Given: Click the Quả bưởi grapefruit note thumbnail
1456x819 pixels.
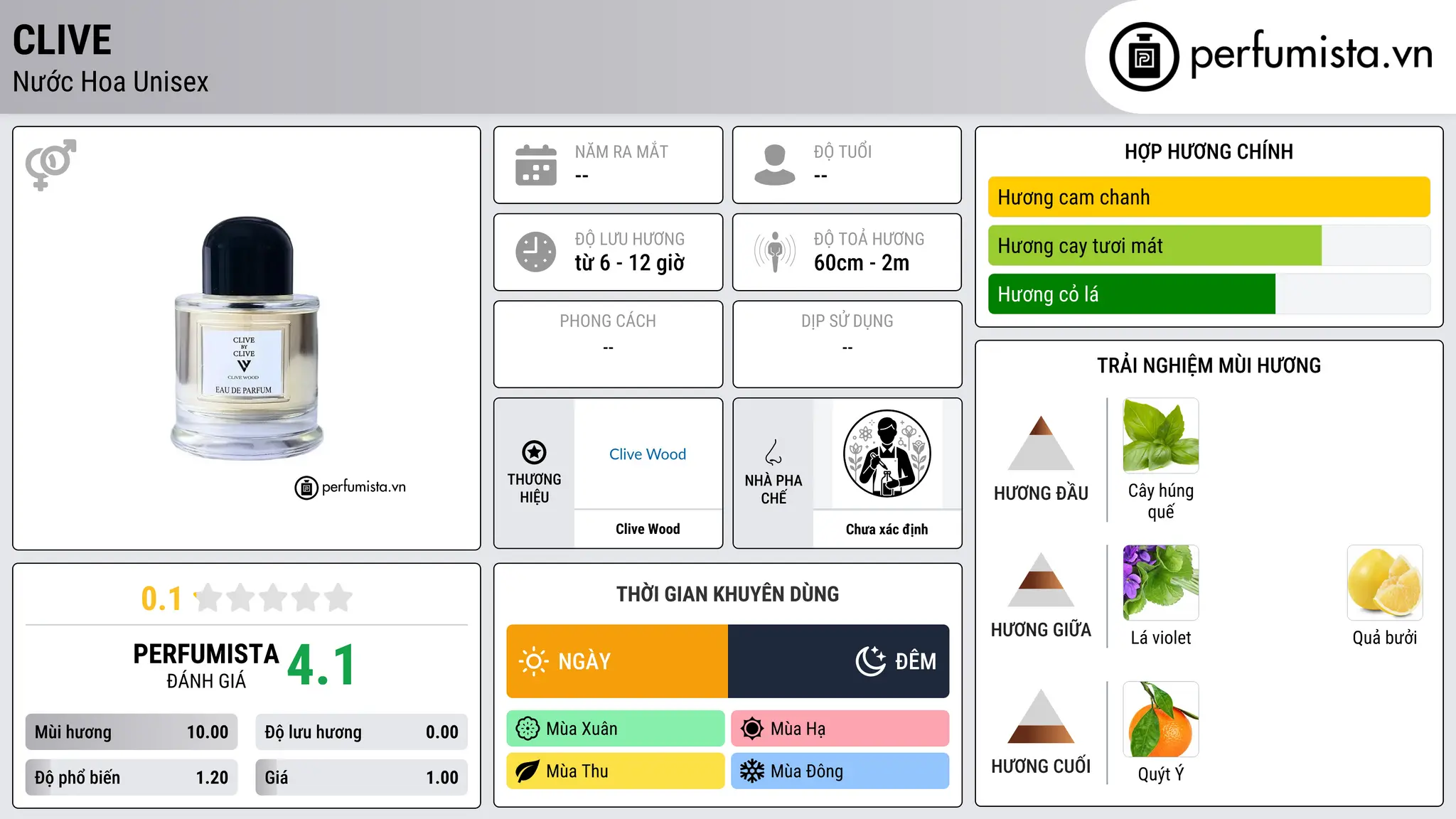Looking at the screenshot, I should tap(1385, 582).
